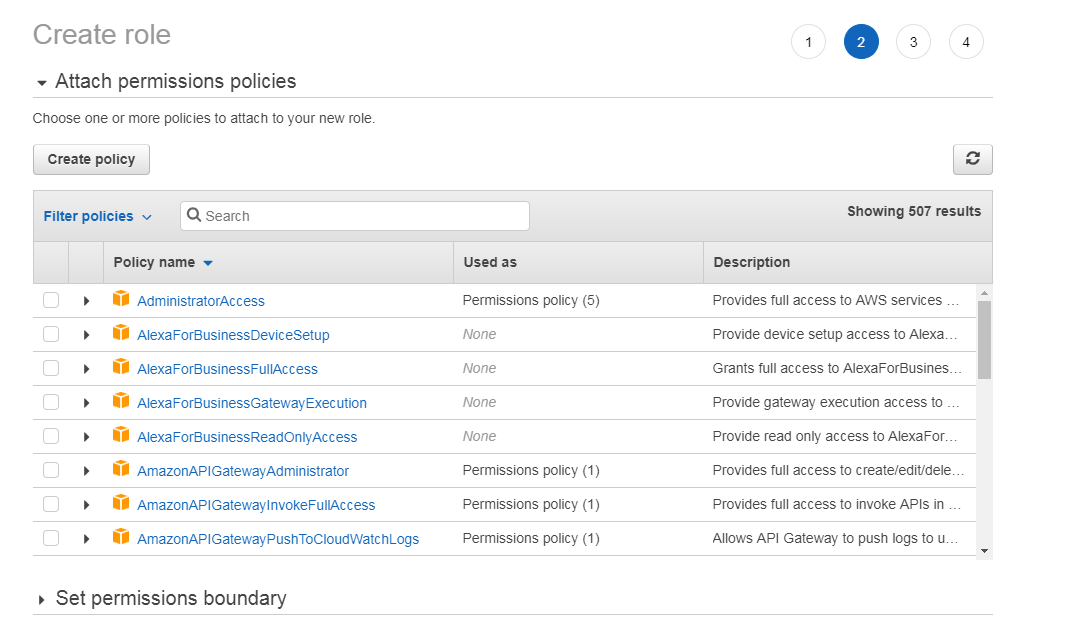The image size is (1065, 619).
Task: Open the AmazonAPIGatewayAdministrator link
Action: coord(242,471)
